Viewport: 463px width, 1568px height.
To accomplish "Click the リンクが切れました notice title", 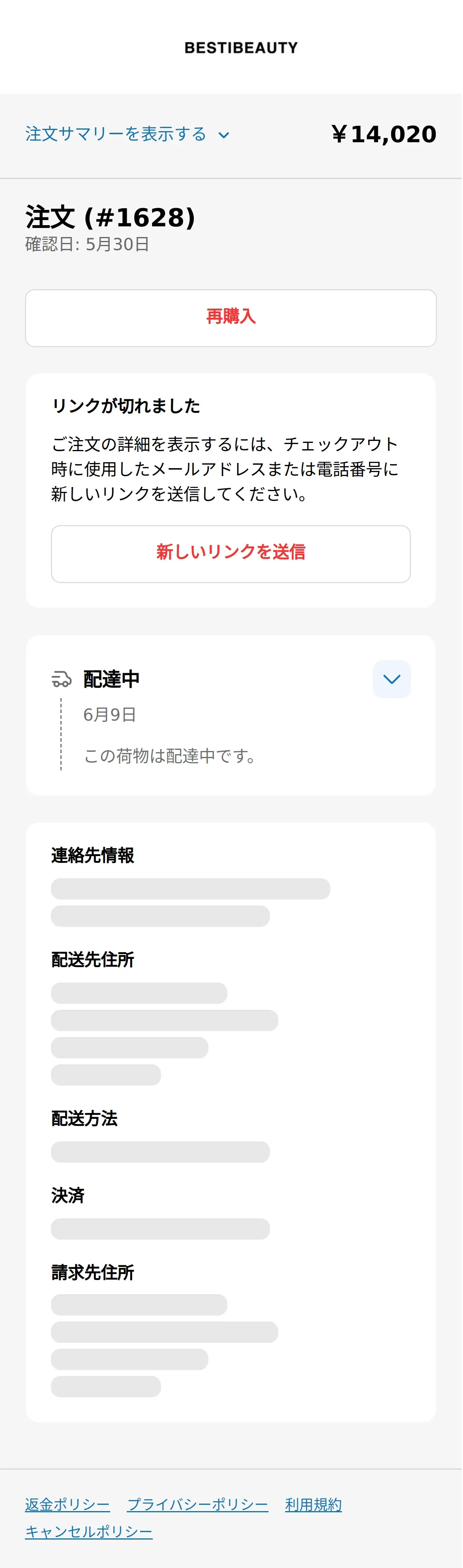I will click(126, 405).
